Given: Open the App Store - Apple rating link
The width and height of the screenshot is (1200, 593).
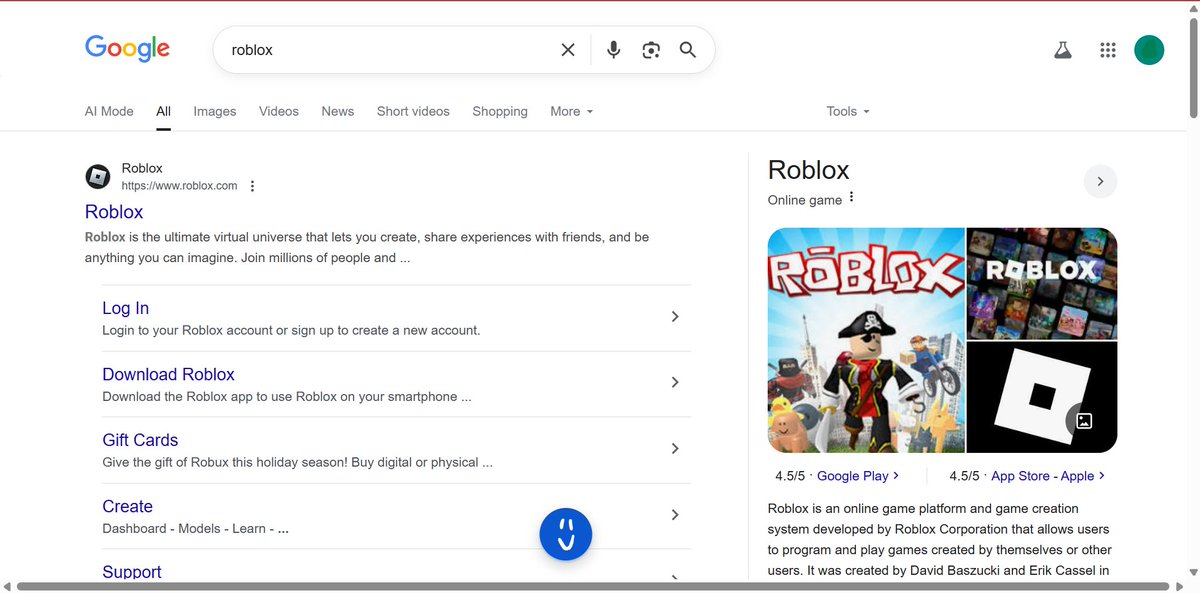Looking at the screenshot, I should click(x=1048, y=476).
